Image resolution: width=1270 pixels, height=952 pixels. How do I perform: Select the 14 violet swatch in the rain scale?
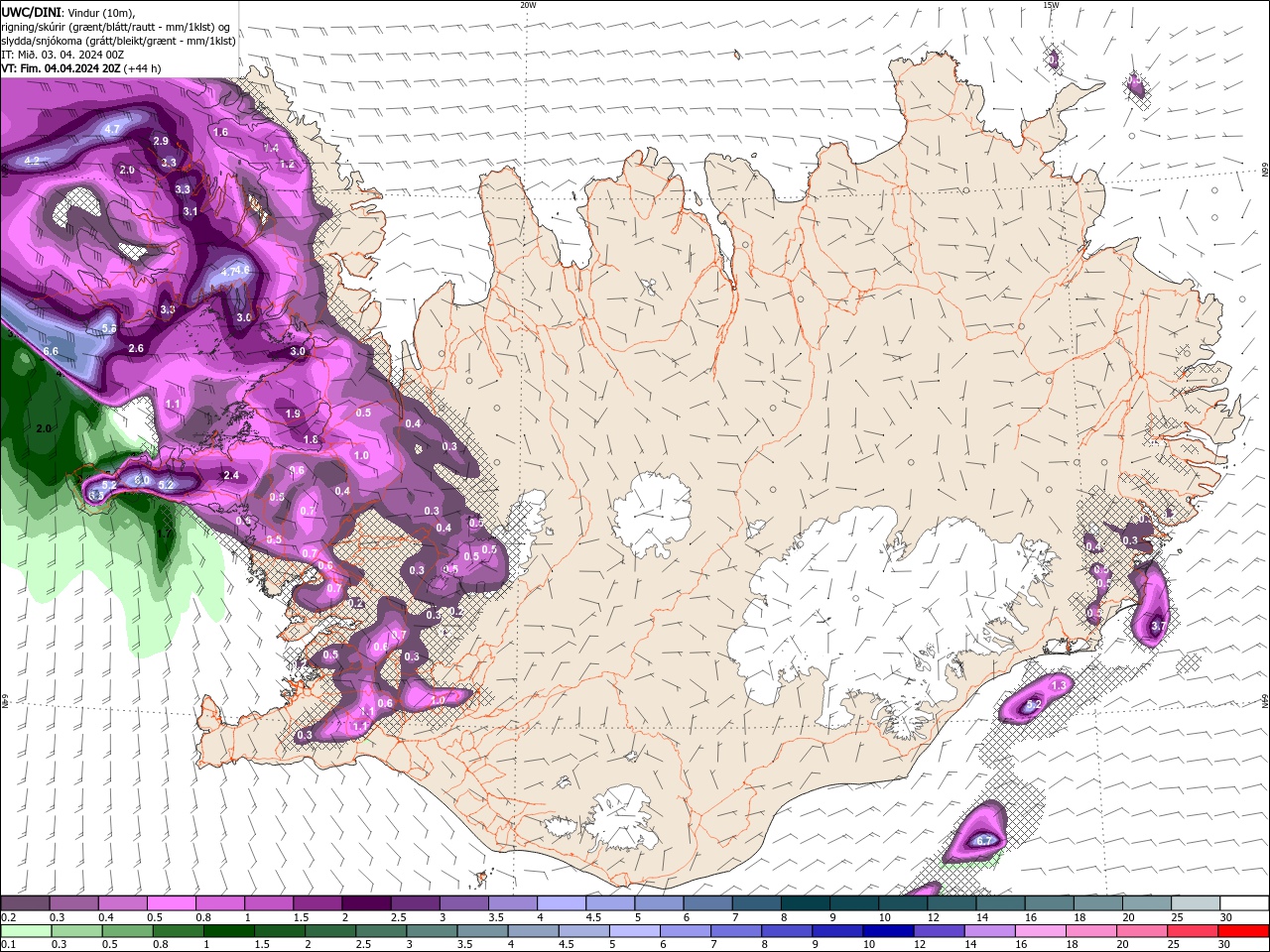[x=988, y=931]
